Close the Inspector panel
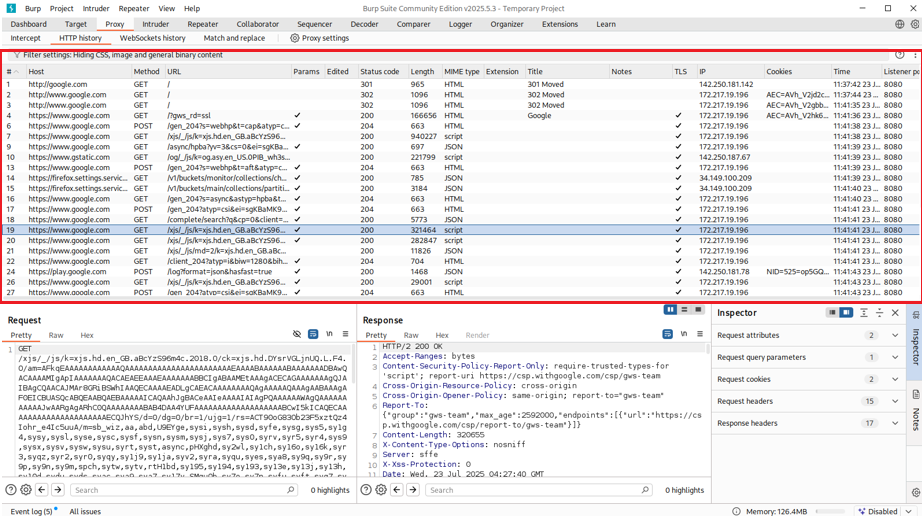 [895, 313]
